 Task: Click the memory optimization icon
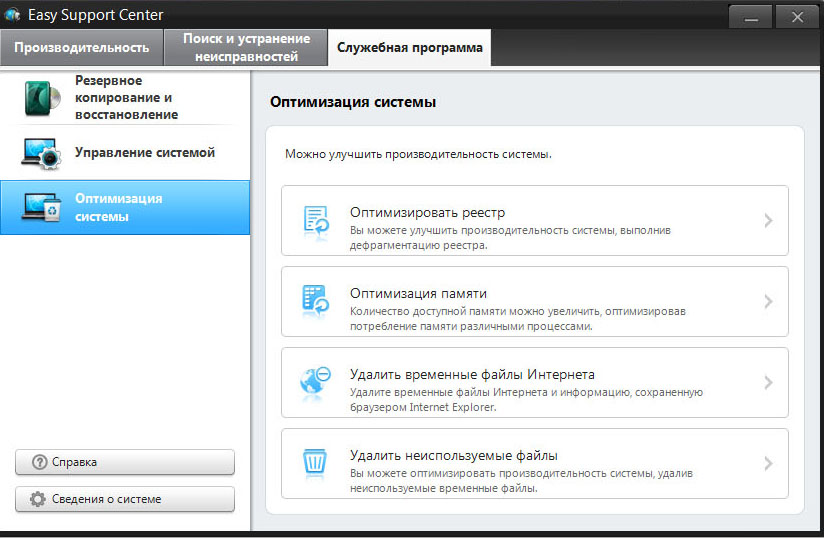coord(315,301)
